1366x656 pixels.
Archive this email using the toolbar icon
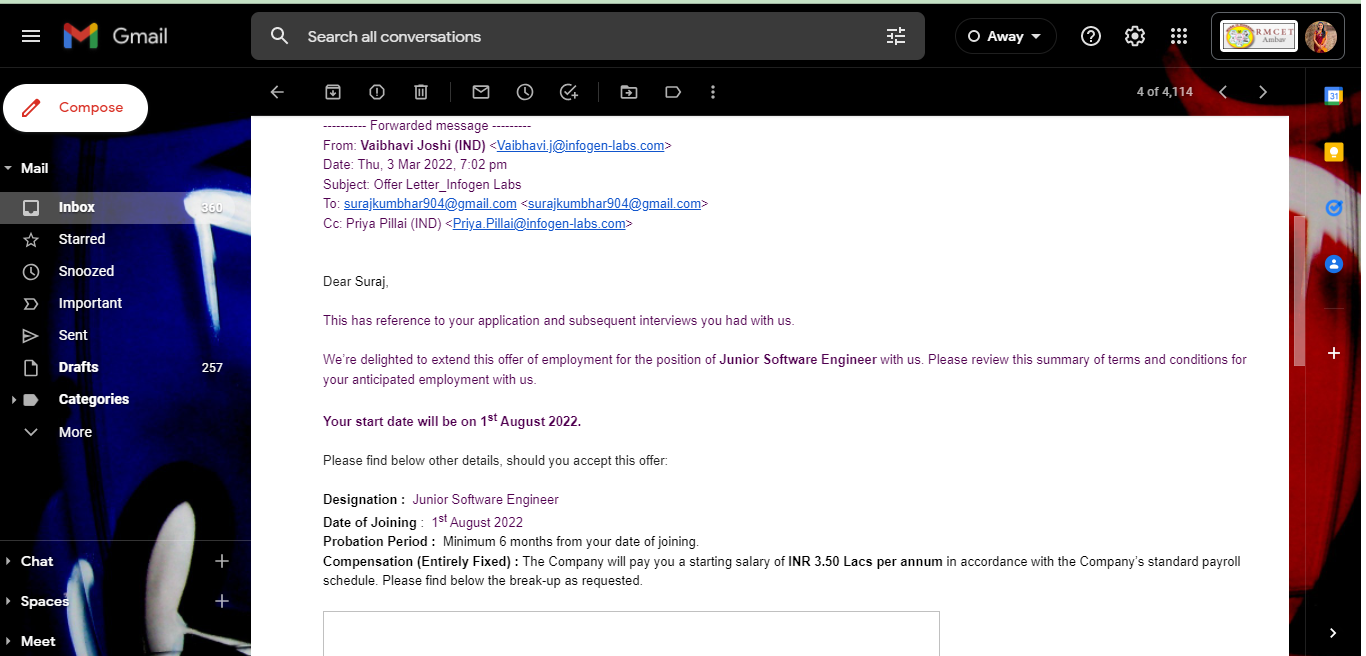[x=333, y=92]
